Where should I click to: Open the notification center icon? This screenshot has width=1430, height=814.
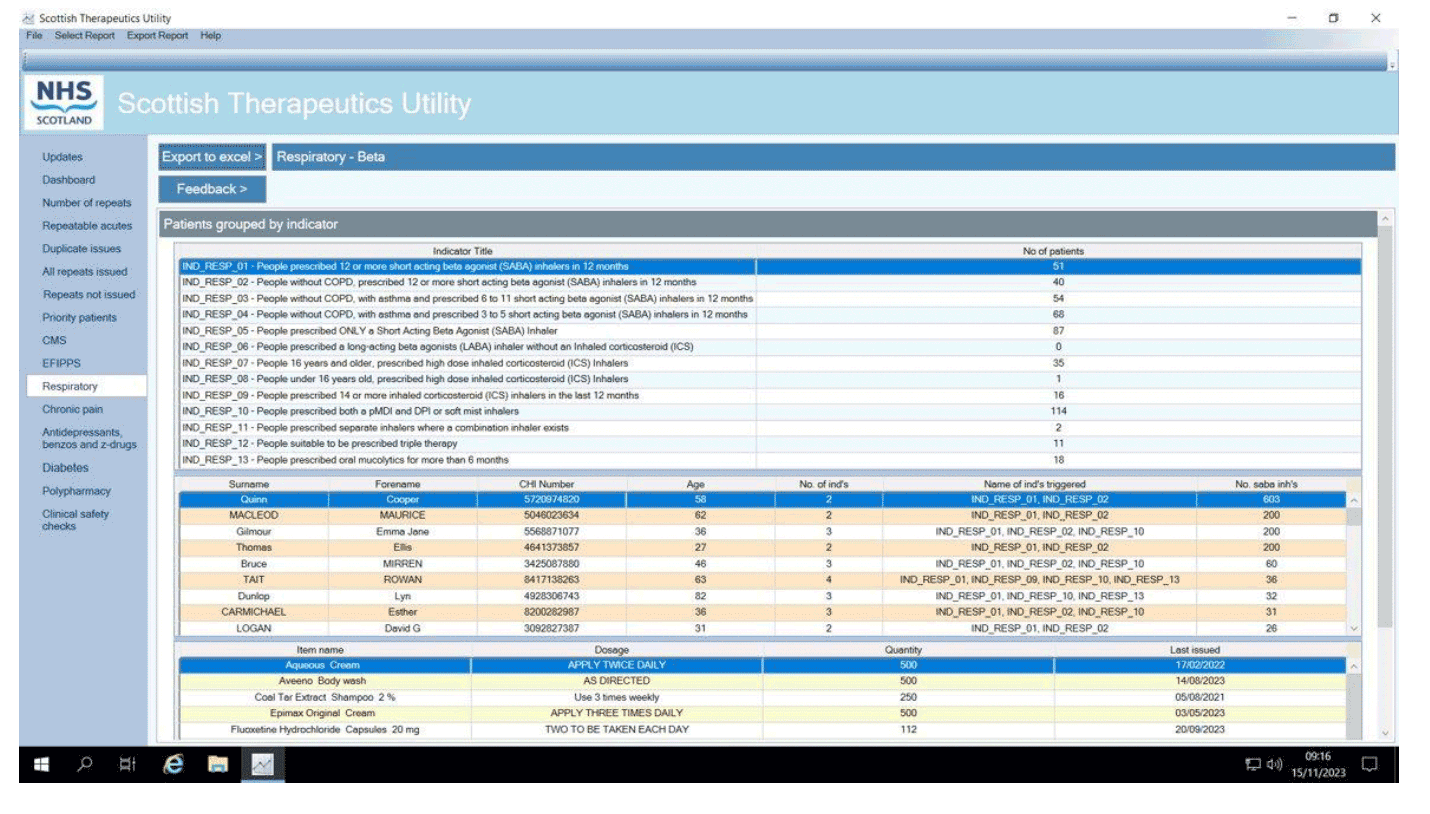(x=1369, y=765)
